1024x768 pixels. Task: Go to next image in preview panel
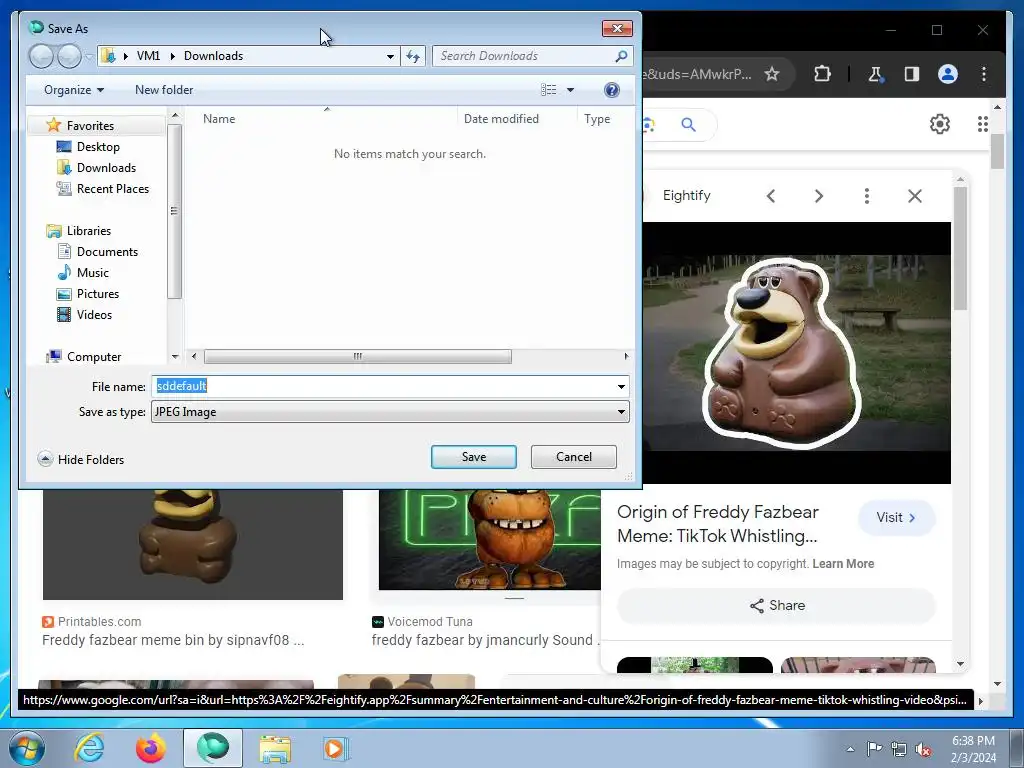(x=819, y=196)
